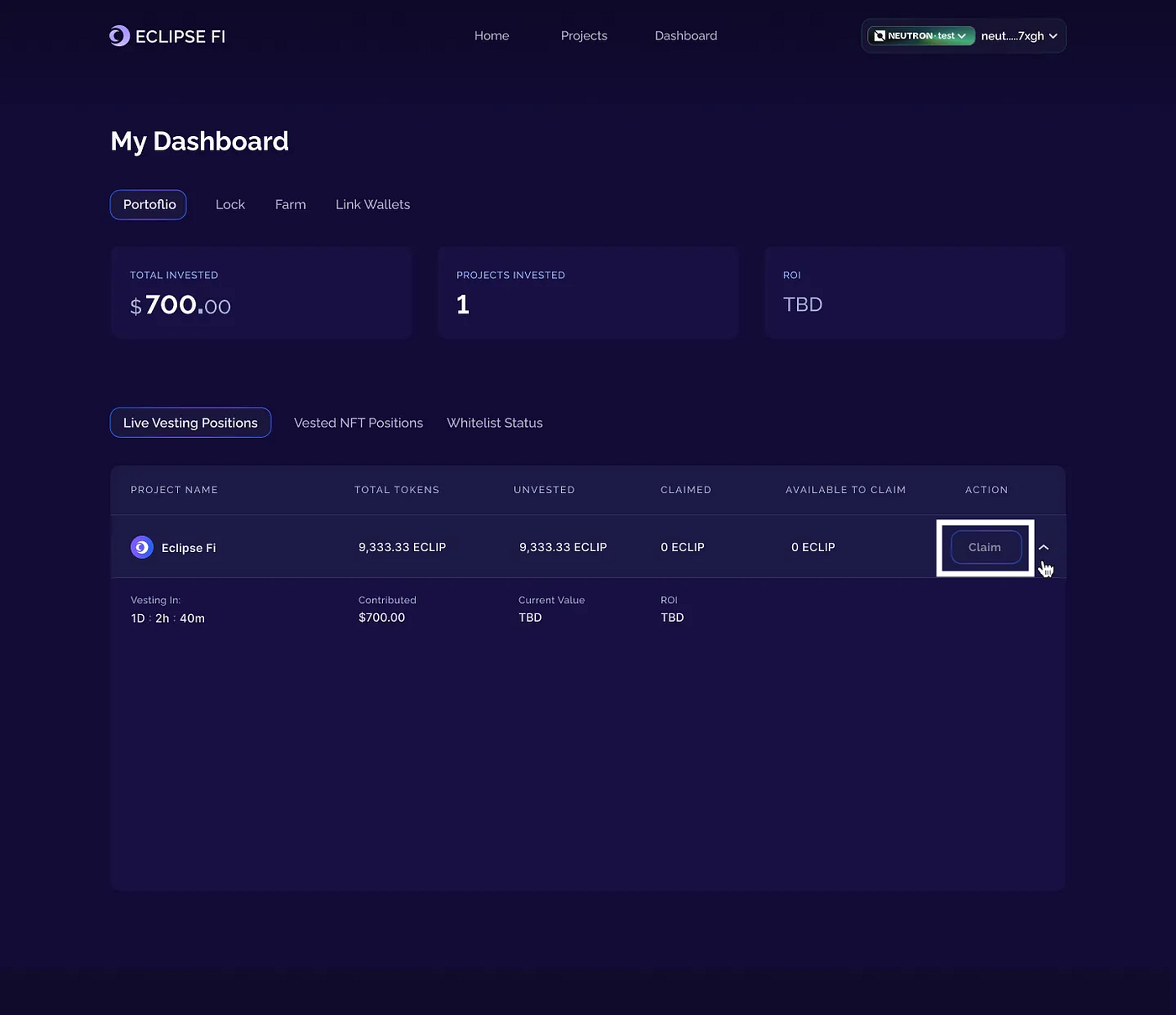The height and width of the screenshot is (1015, 1176).
Task: Select the Live Vesting Positions tab
Action: [190, 423]
